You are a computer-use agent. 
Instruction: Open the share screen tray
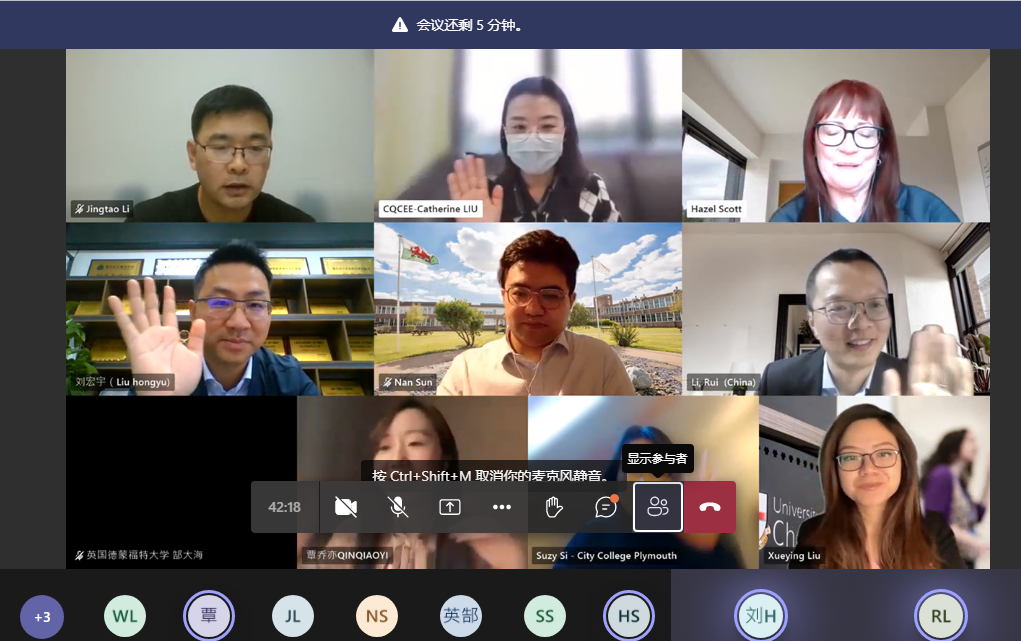coord(450,507)
